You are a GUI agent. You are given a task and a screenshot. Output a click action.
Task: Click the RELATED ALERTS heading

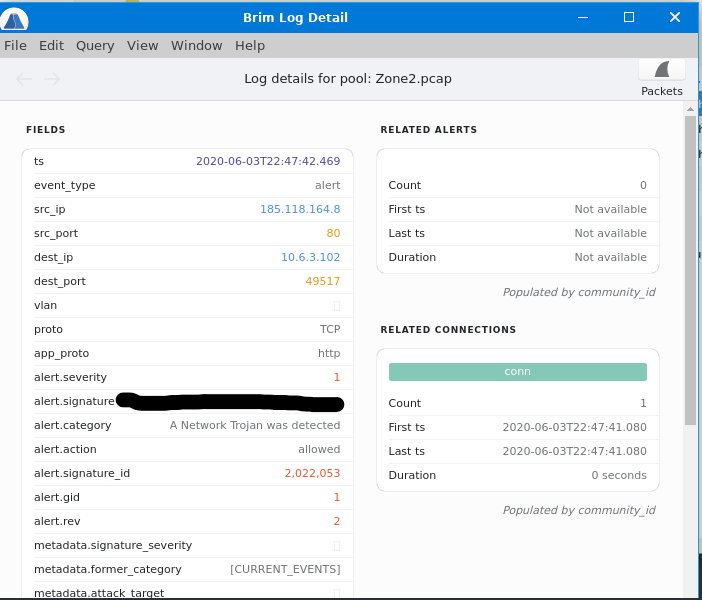pyautogui.click(x=428, y=130)
